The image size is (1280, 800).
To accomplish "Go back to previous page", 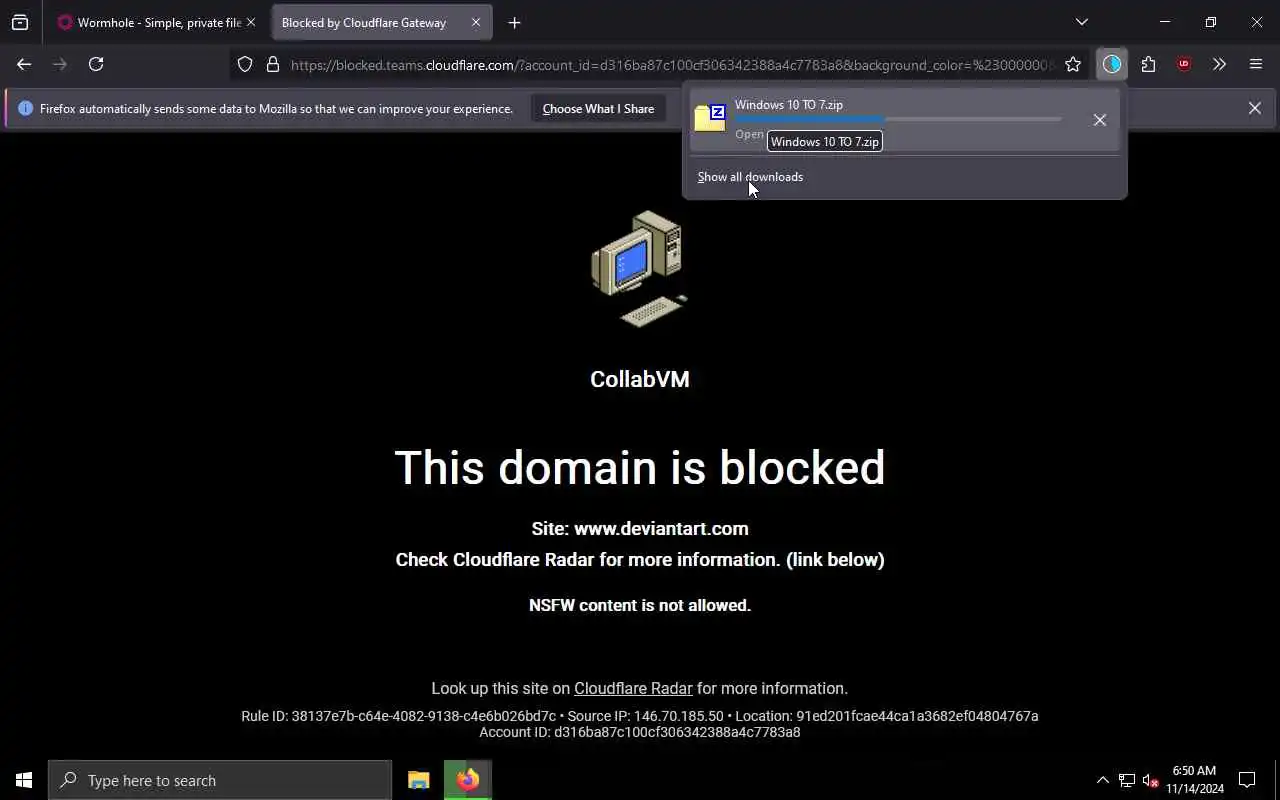I will (24, 64).
